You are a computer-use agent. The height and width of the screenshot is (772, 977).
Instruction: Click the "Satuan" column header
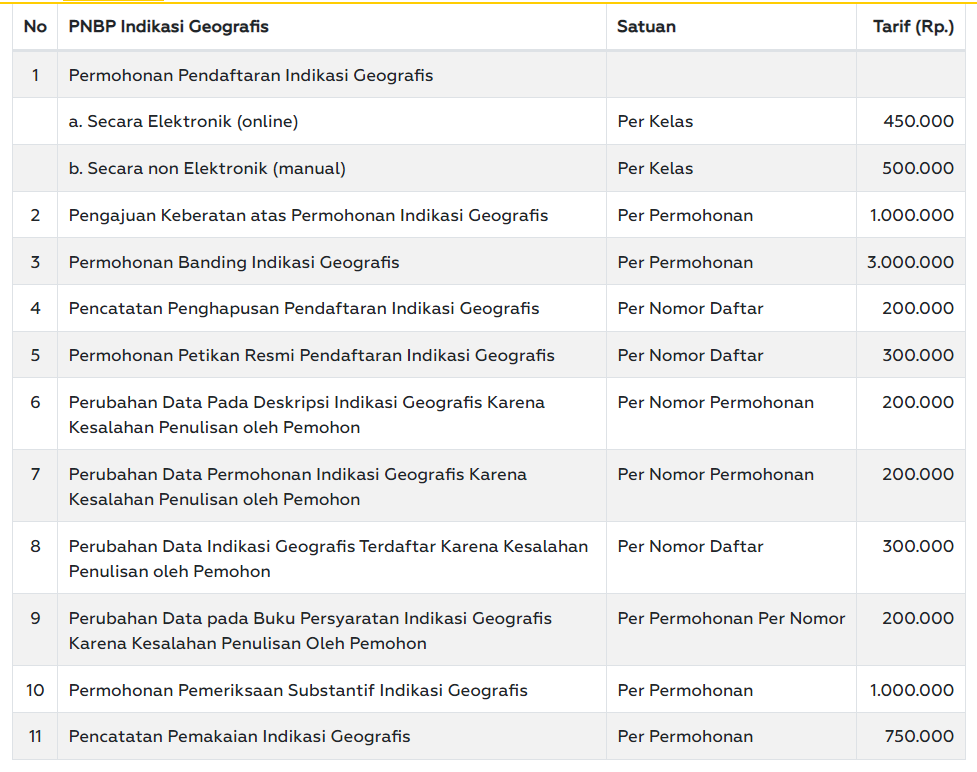pyautogui.click(x=646, y=27)
